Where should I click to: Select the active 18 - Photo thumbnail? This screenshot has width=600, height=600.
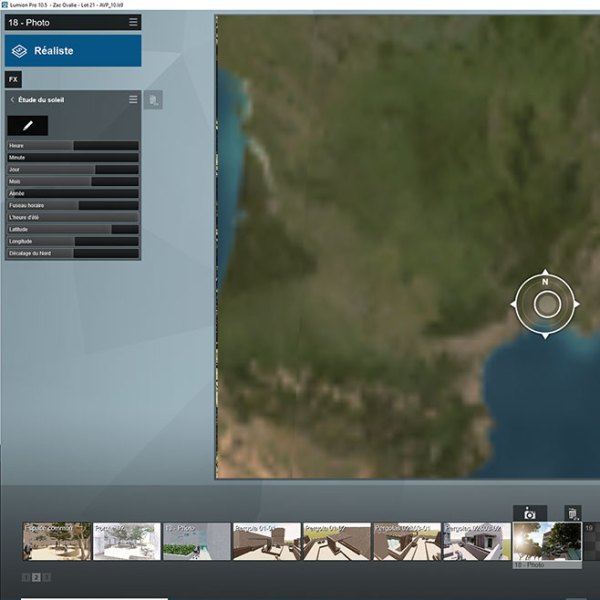[x=547, y=545]
